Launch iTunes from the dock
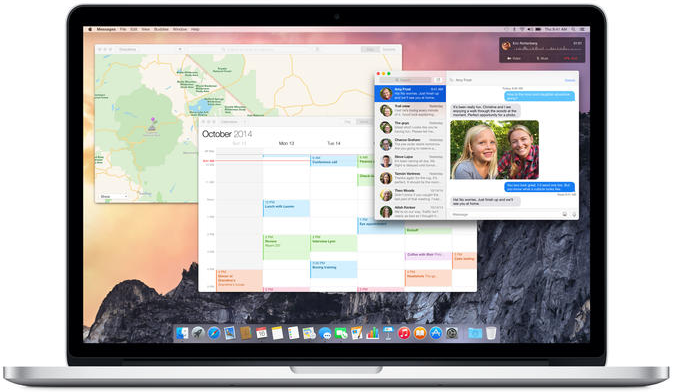Image resolution: width=674 pixels, height=392 pixels. [404, 333]
